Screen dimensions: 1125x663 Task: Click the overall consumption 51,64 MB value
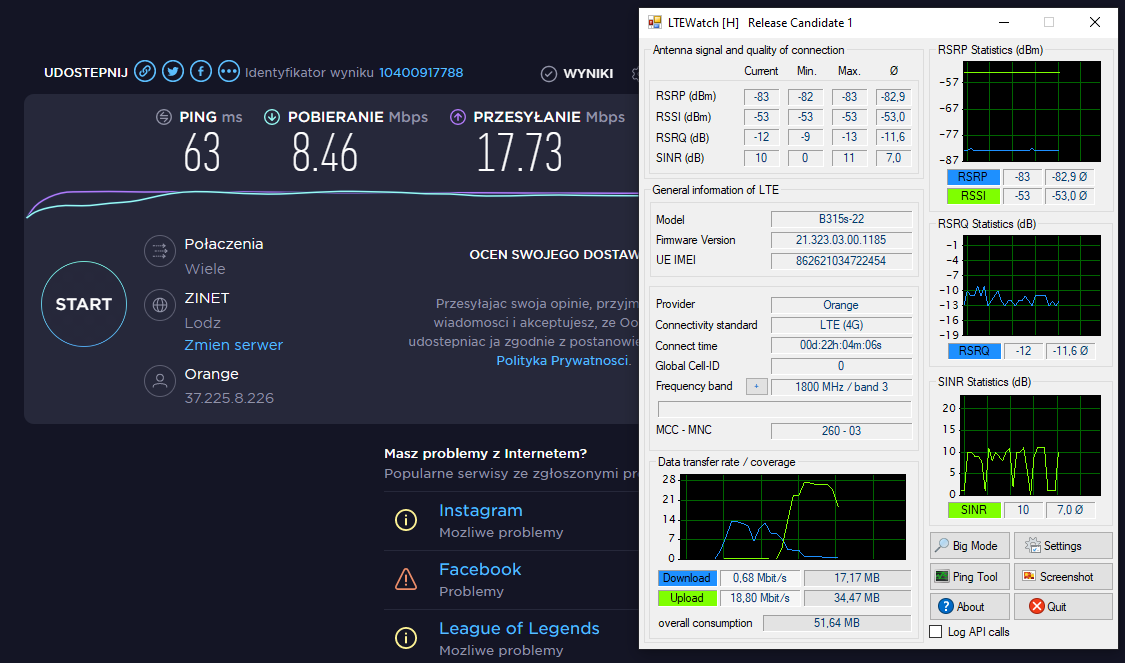[837, 623]
